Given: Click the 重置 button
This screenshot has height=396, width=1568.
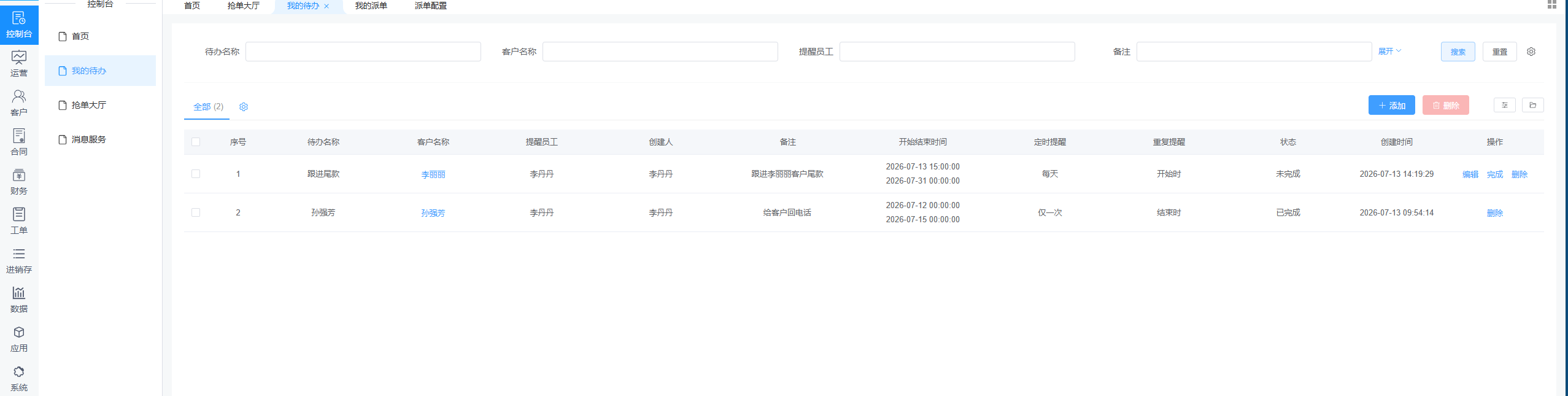Looking at the screenshot, I should 1499,52.
